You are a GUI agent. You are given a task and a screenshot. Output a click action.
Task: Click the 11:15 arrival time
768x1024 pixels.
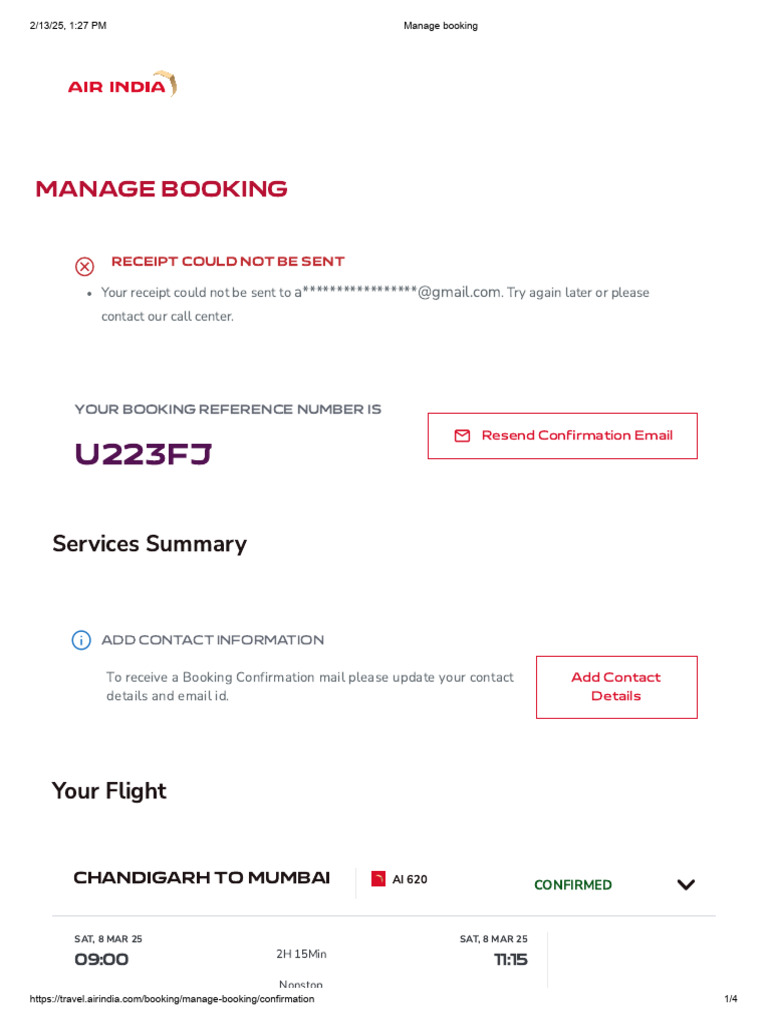tap(510, 960)
